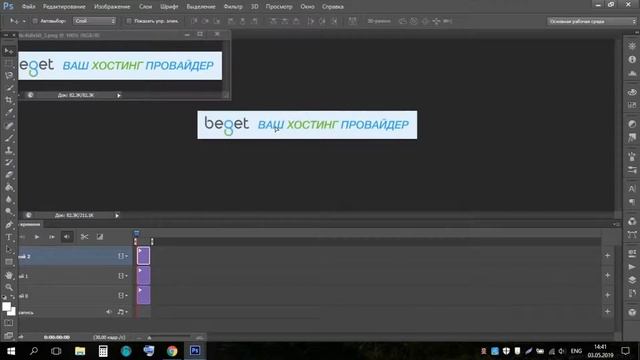Select the Hand tool
The width and height of the screenshot is (640, 360).
[x=9, y=276]
